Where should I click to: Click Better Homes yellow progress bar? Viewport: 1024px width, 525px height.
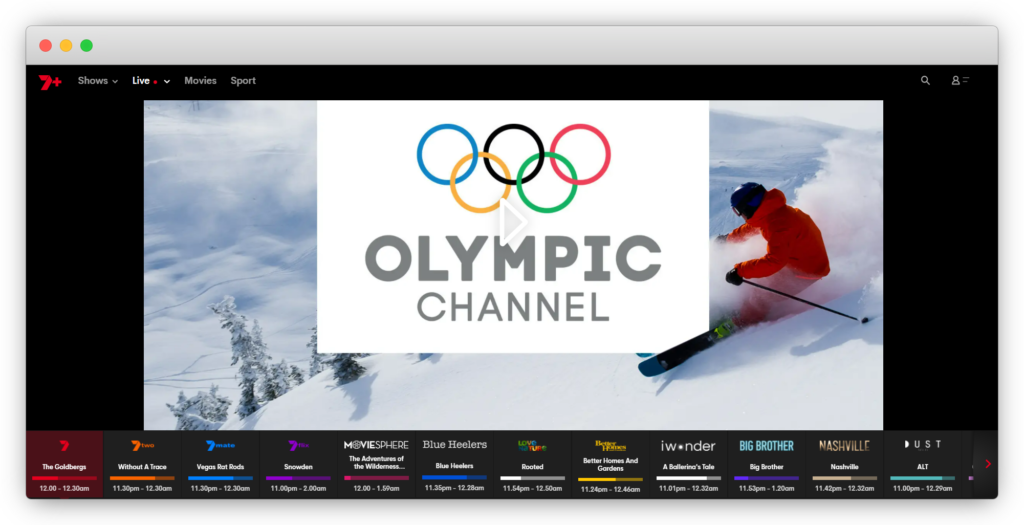[610, 479]
